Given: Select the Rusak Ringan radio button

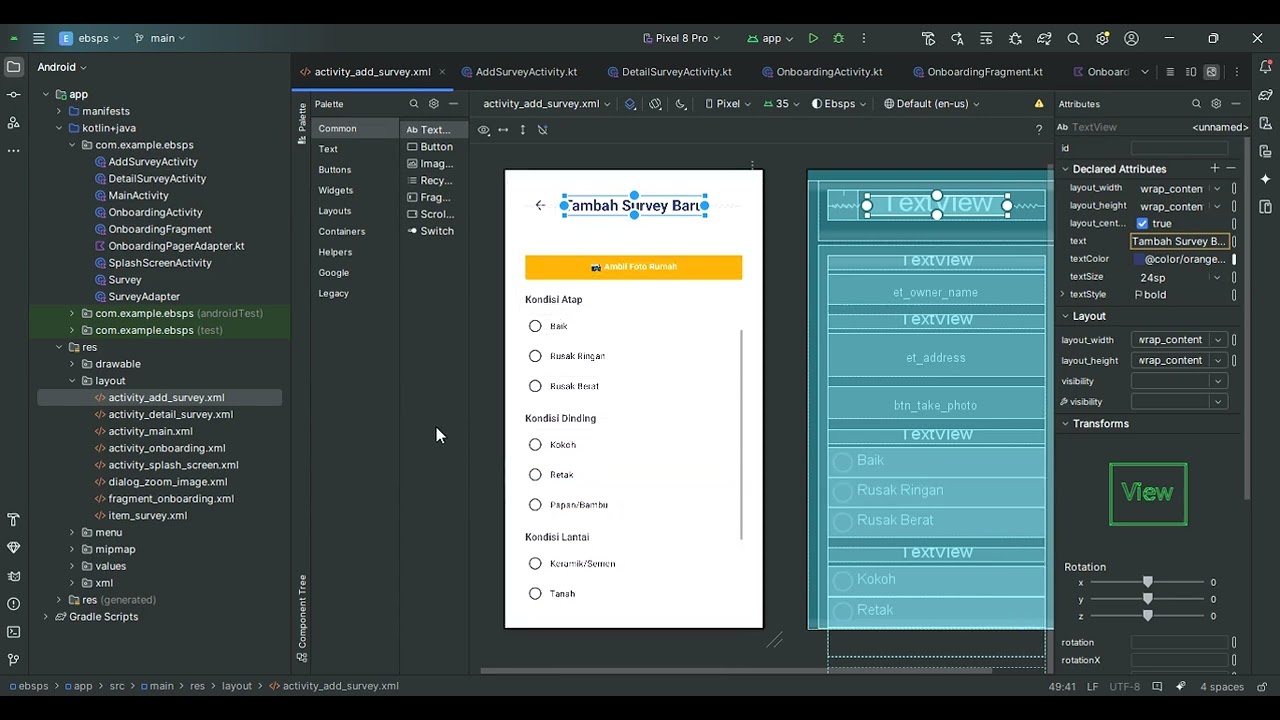Looking at the screenshot, I should [535, 356].
